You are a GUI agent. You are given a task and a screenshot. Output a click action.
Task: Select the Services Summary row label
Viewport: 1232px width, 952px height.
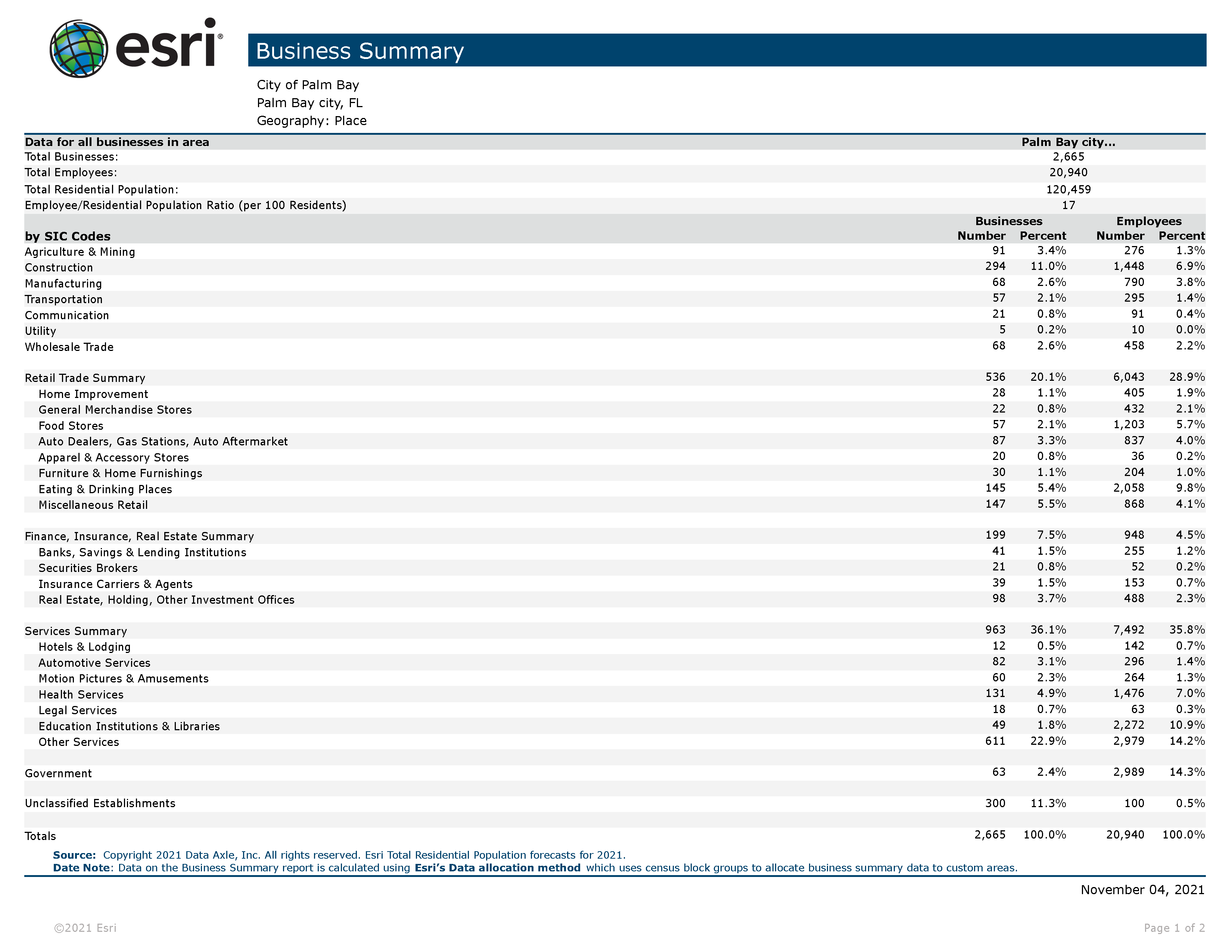click(75, 631)
